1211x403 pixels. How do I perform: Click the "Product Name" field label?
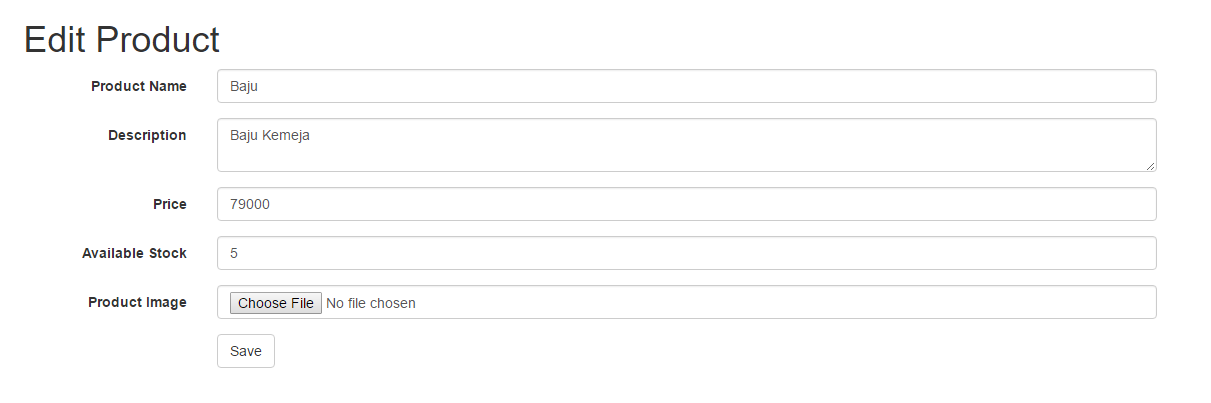139,86
